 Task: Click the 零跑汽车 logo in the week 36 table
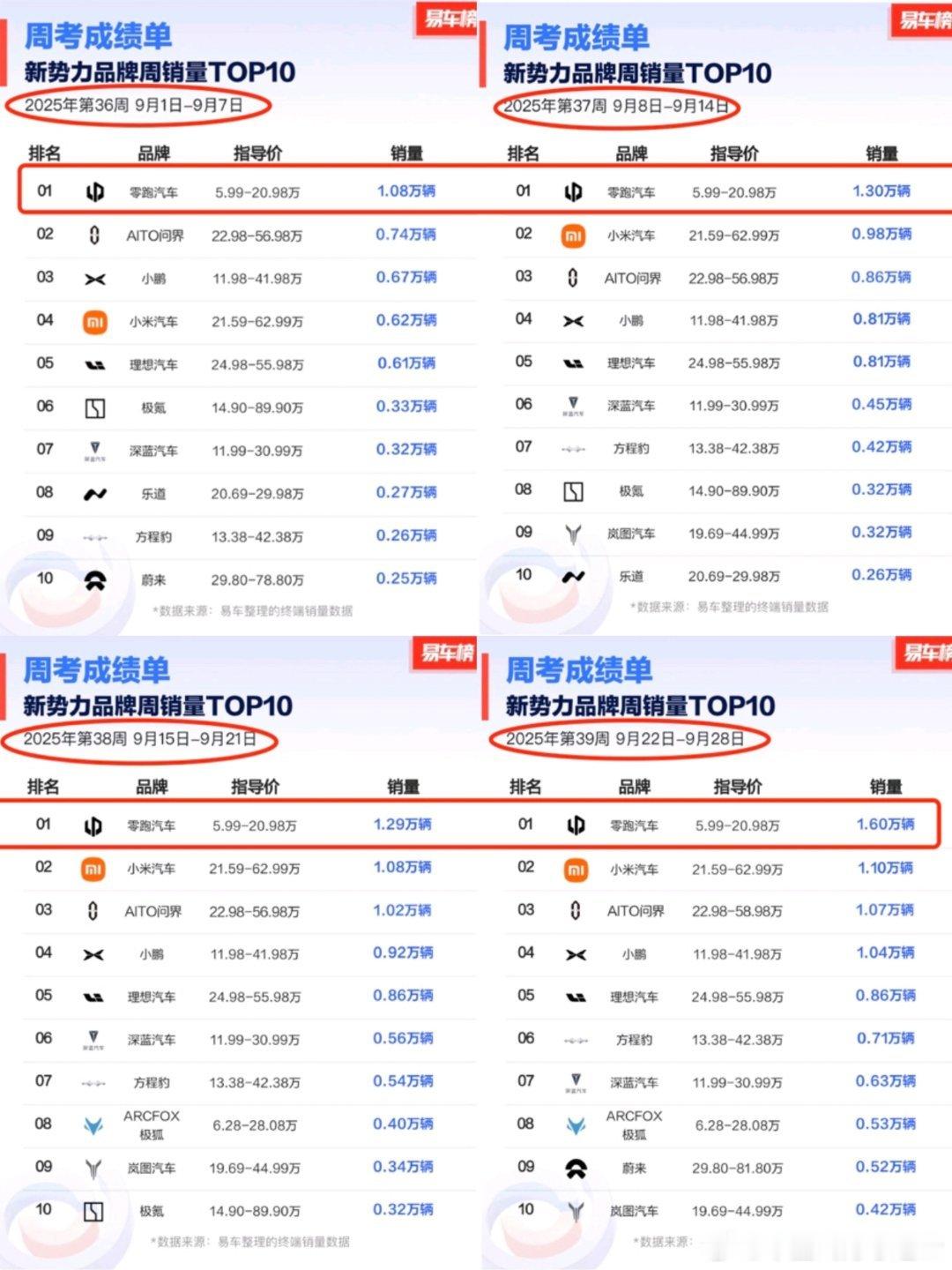click(94, 191)
